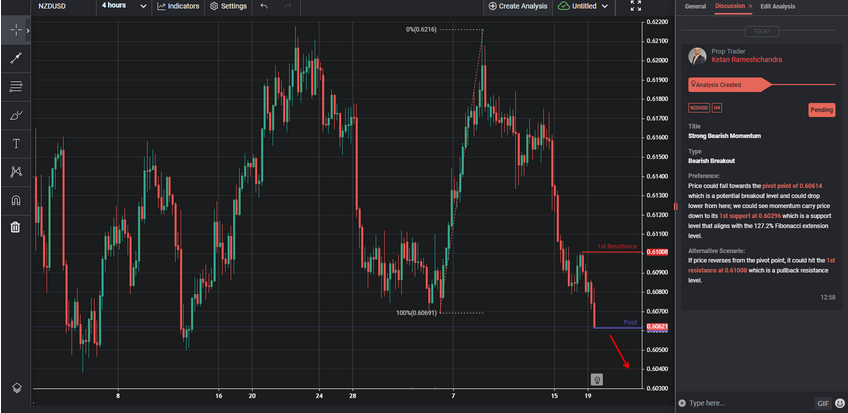Image resolution: width=848 pixels, height=413 pixels.
Task: Open the layers panel icon
Action: pos(17,388)
